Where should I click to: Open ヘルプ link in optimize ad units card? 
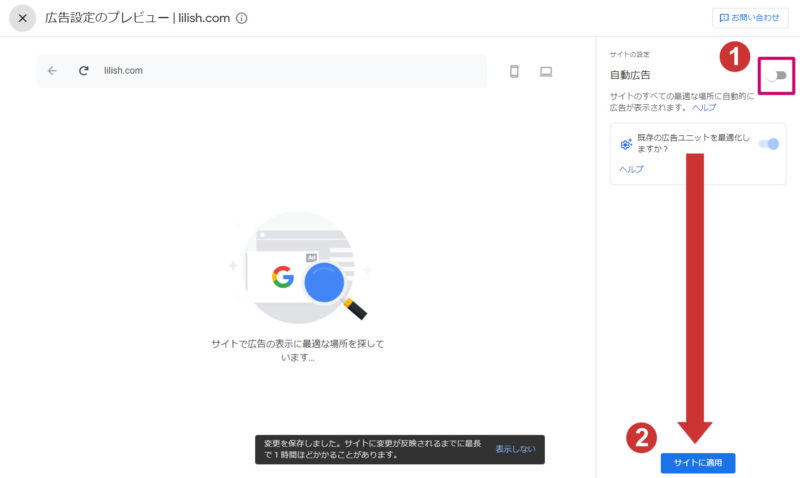point(631,169)
